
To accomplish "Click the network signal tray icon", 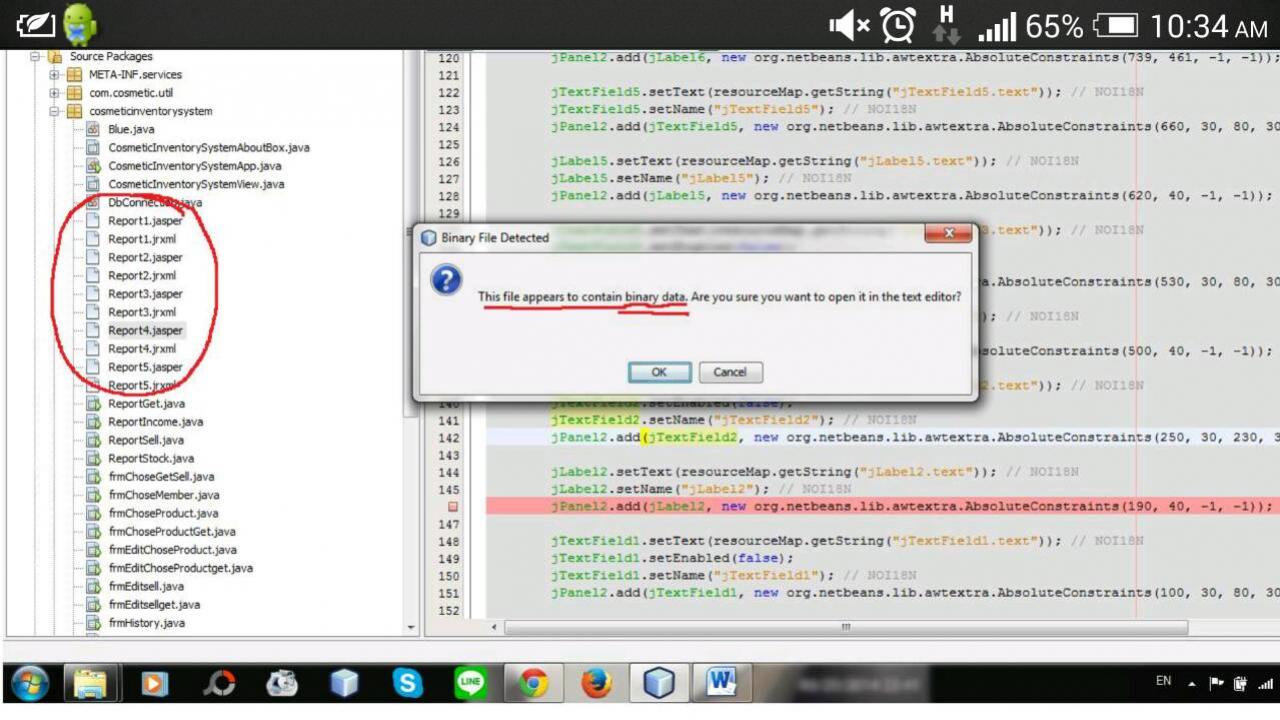I will (1266, 683).
